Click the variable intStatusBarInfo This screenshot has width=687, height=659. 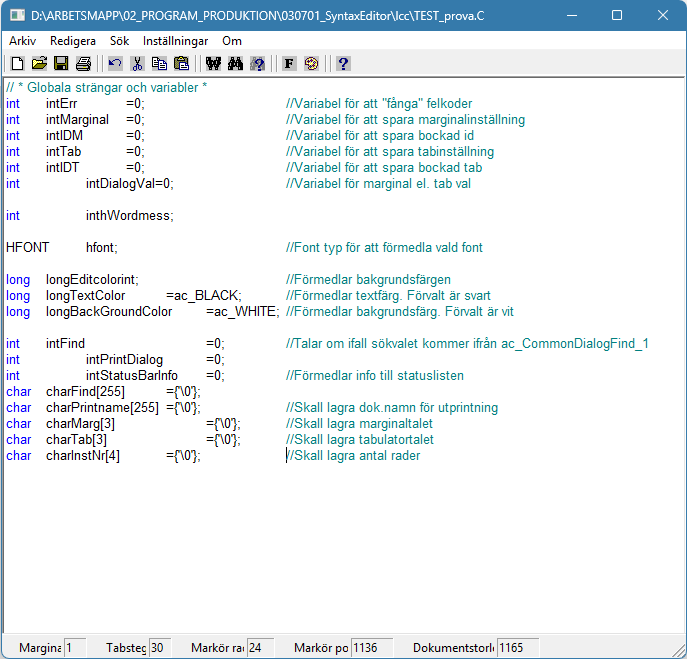point(132,376)
